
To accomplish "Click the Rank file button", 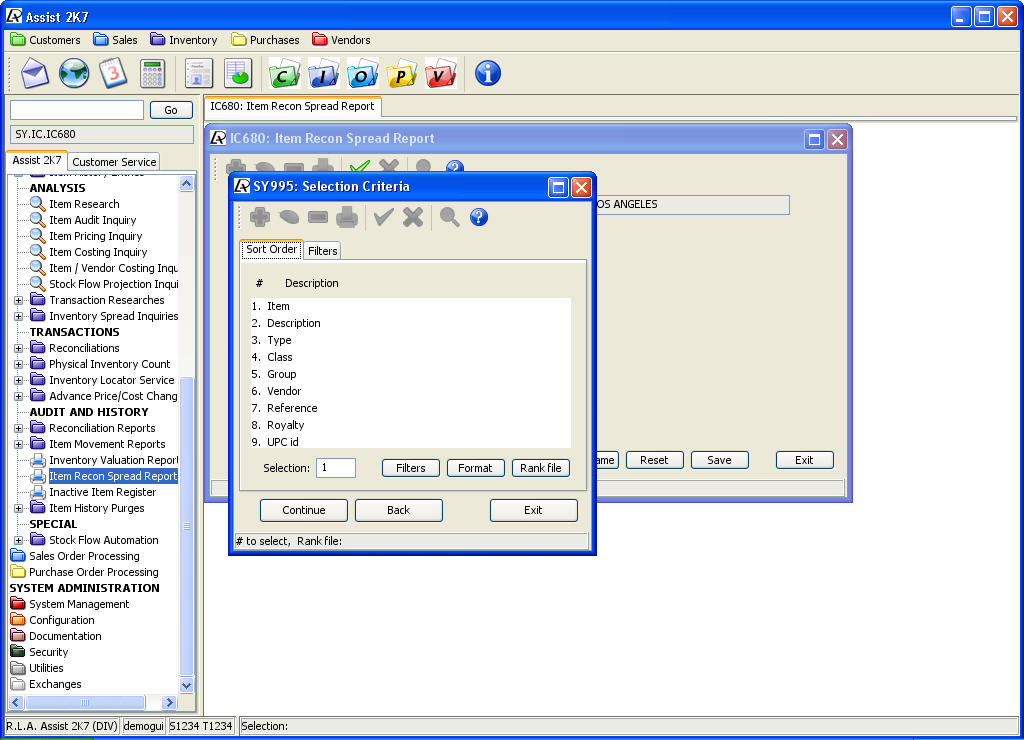I will click(x=541, y=468).
